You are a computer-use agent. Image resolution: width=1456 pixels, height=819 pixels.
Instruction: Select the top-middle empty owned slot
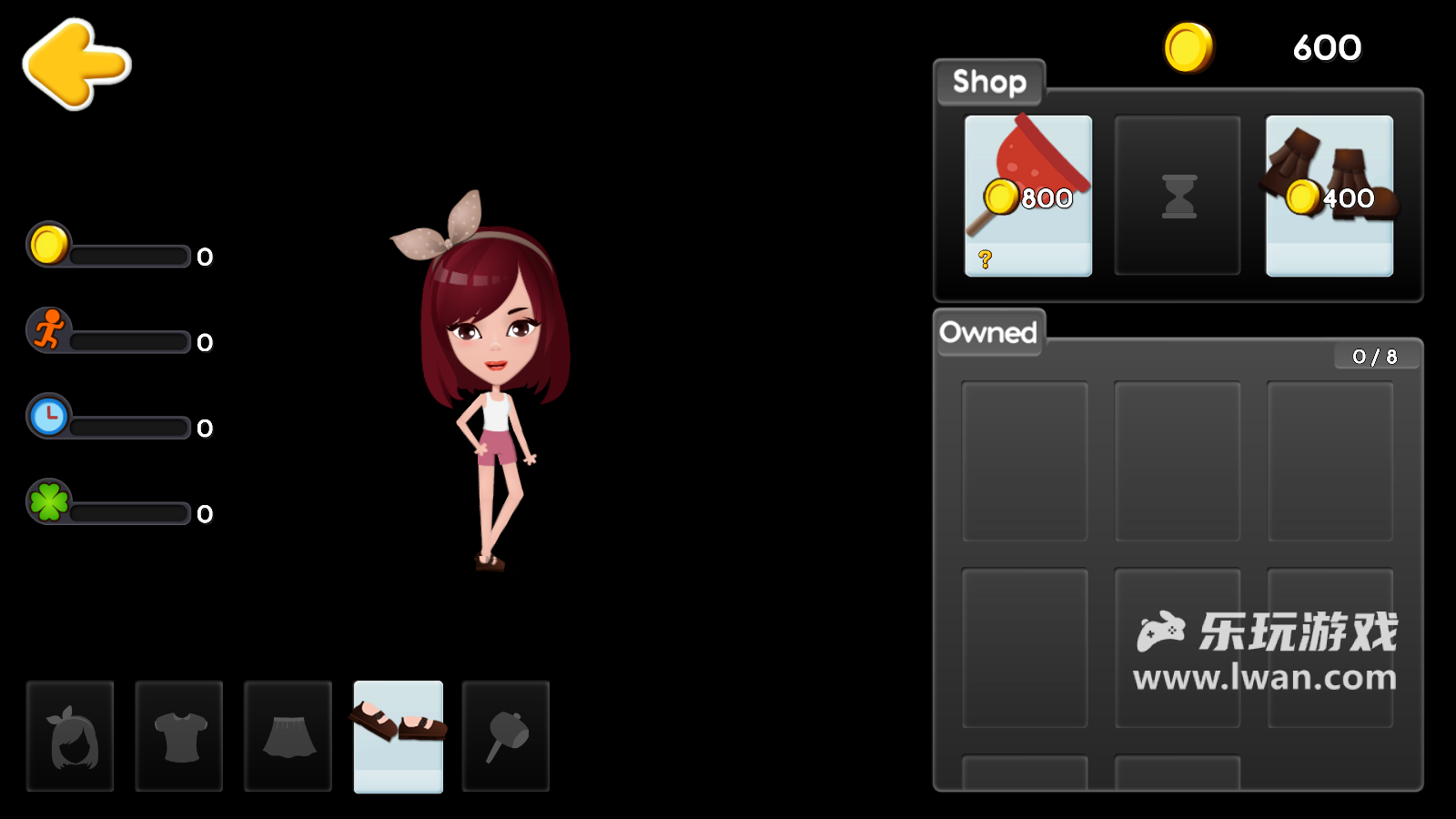pyautogui.click(x=1178, y=461)
